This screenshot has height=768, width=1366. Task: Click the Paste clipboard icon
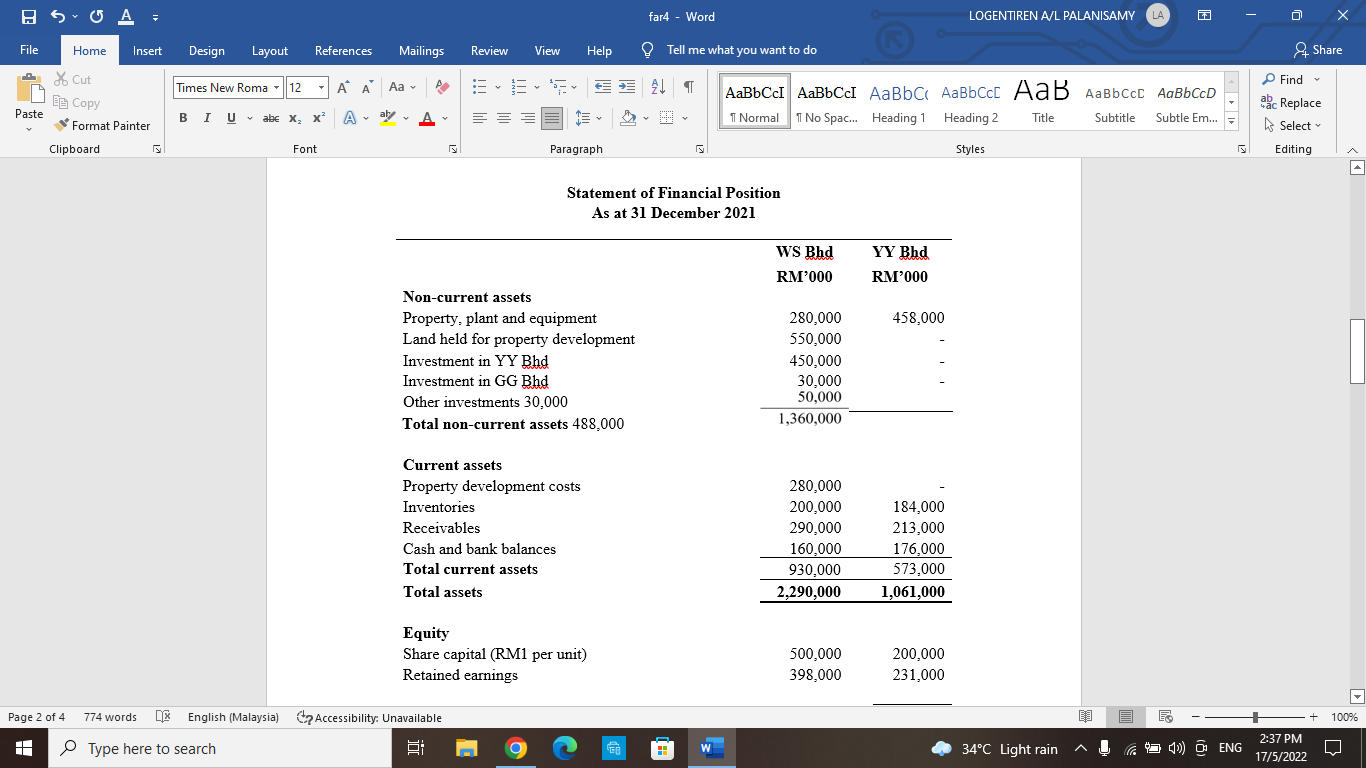(x=29, y=90)
